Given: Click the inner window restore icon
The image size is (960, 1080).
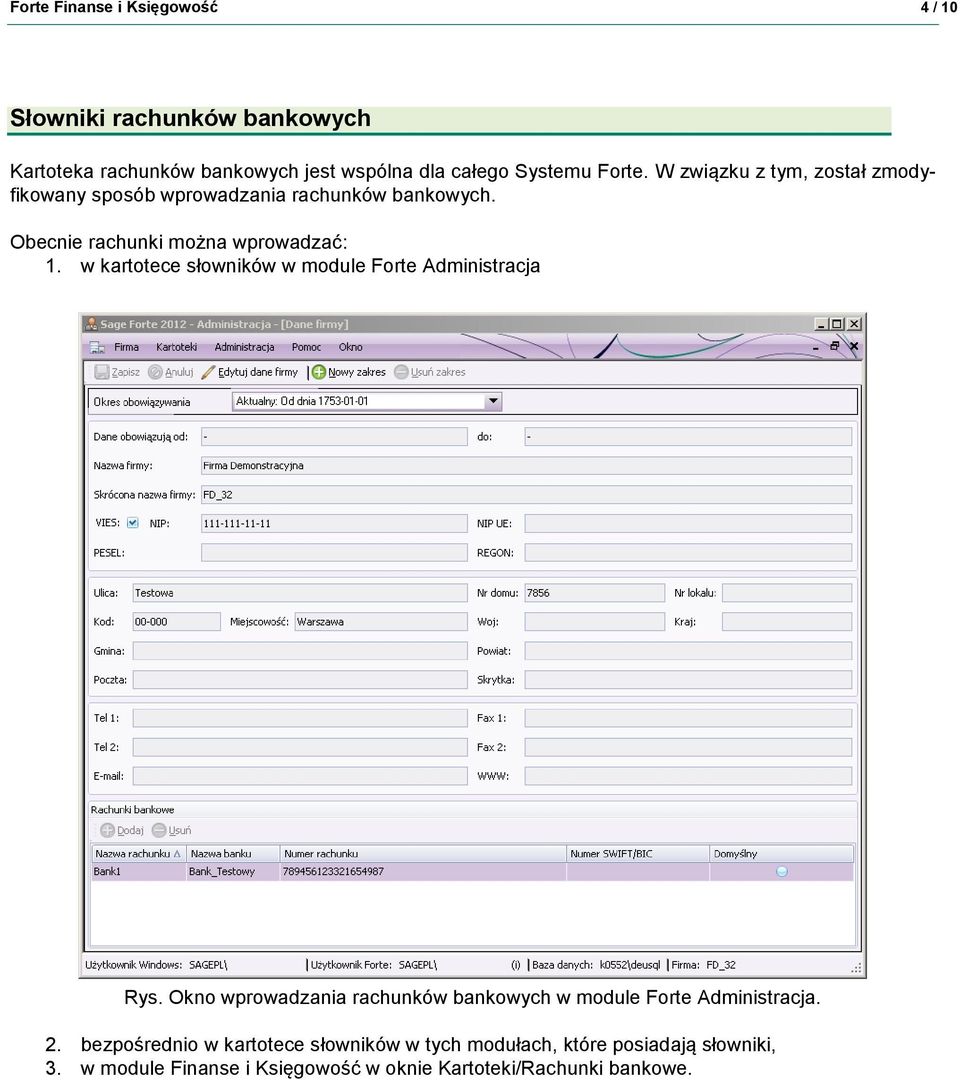Looking at the screenshot, I should [835, 346].
